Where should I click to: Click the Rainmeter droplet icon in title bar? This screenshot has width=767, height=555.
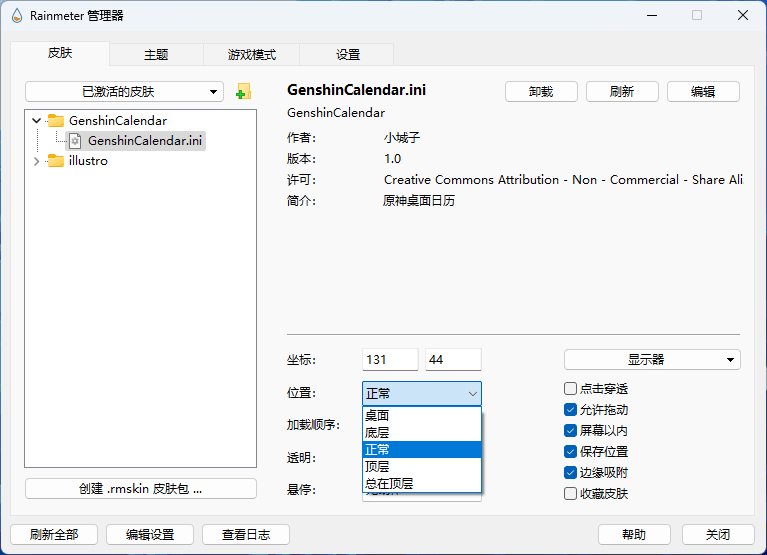coord(17,16)
